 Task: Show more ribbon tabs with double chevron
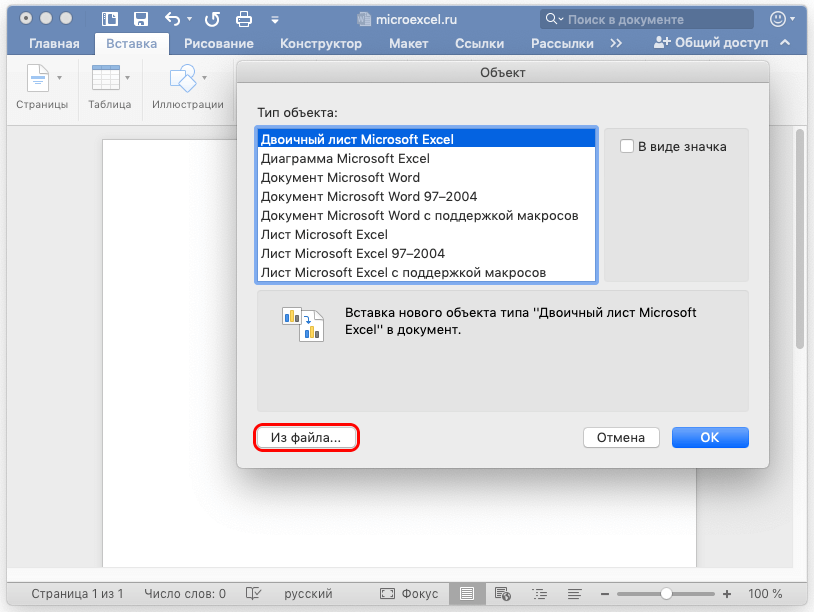point(616,43)
